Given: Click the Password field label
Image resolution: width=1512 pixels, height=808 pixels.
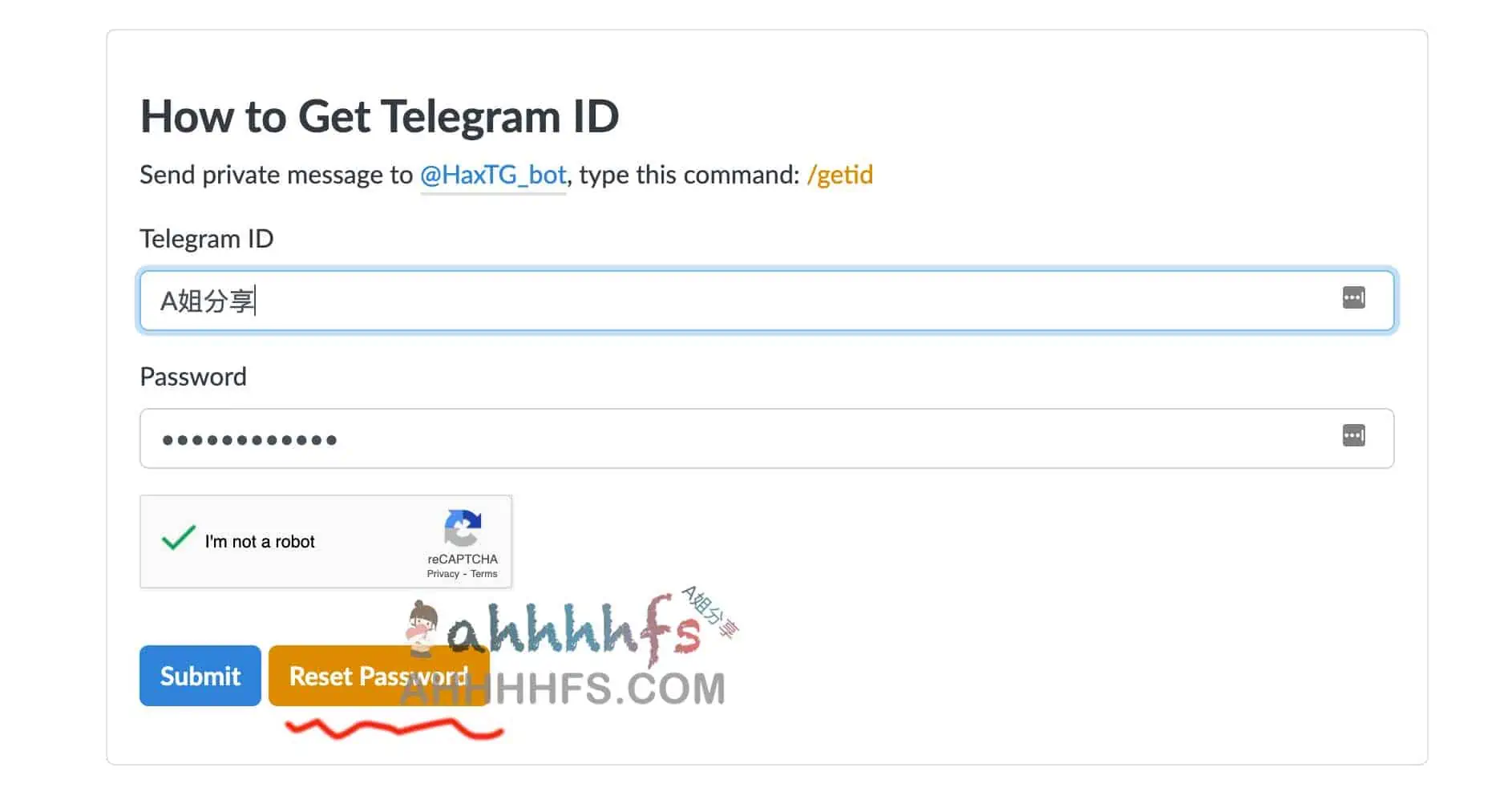Looking at the screenshot, I should (193, 377).
